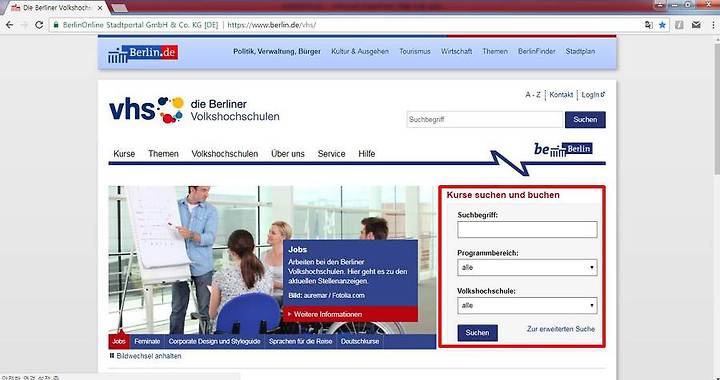Image resolution: width=720 pixels, height=380 pixels.
Task: Click the translate page icon in address bar
Action: point(648,25)
